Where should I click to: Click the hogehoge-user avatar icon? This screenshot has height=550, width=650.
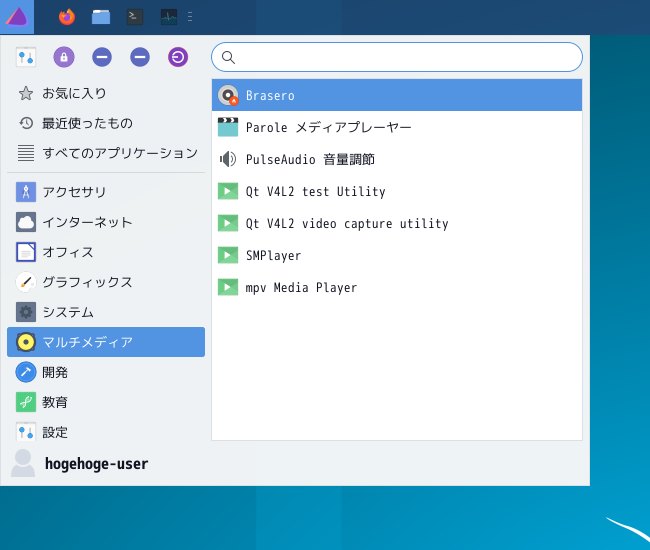(23, 463)
